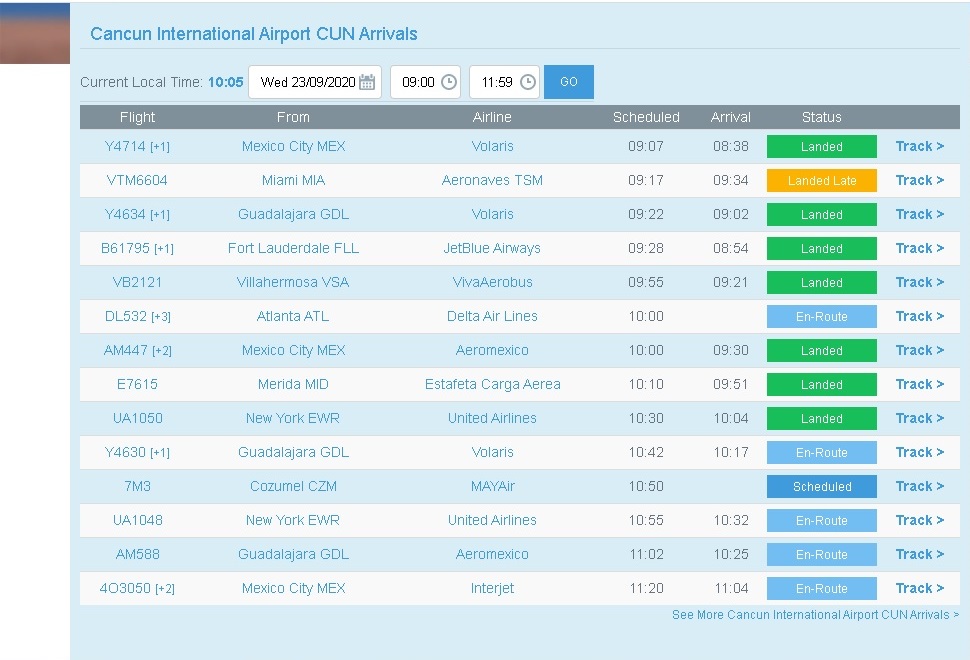This screenshot has height=660, width=970.
Task: Click Cozumel CZM origin link
Action: click(x=293, y=486)
